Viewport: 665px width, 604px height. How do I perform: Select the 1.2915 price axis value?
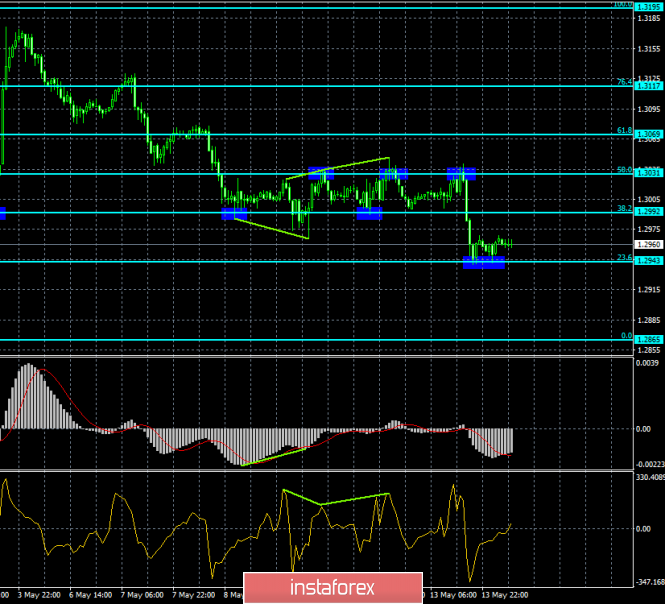click(649, 290)
